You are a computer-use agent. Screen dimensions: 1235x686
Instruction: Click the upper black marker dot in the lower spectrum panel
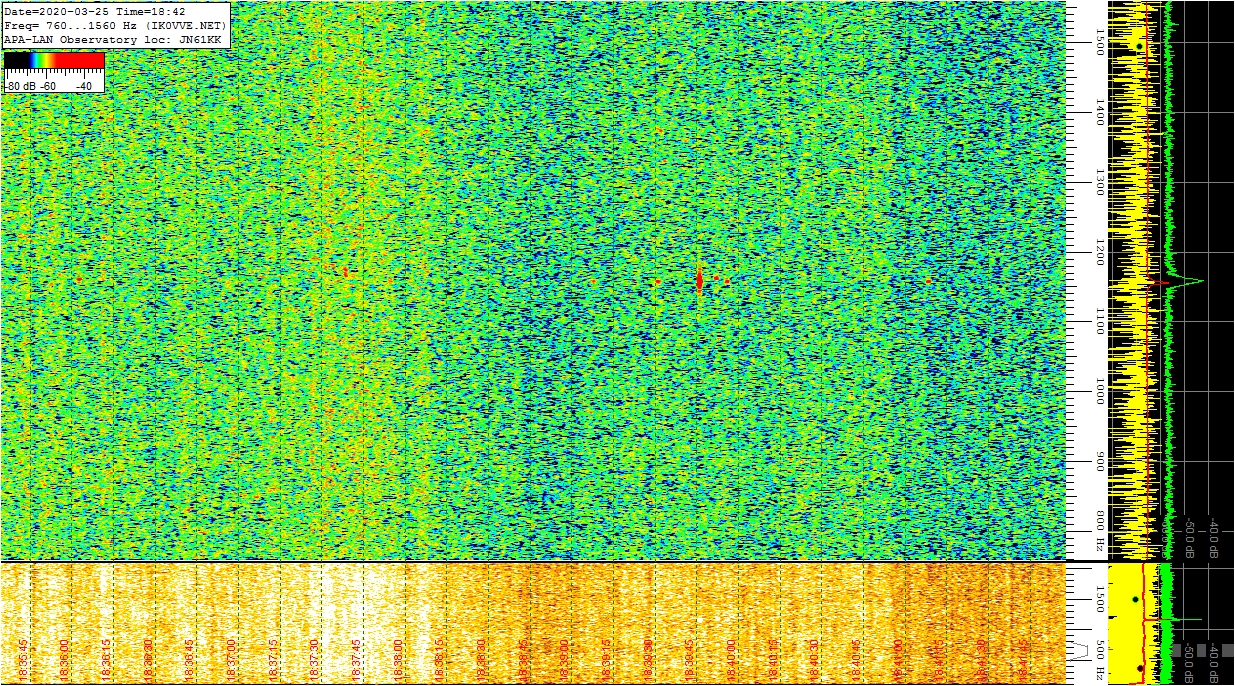pos(1135,599)
